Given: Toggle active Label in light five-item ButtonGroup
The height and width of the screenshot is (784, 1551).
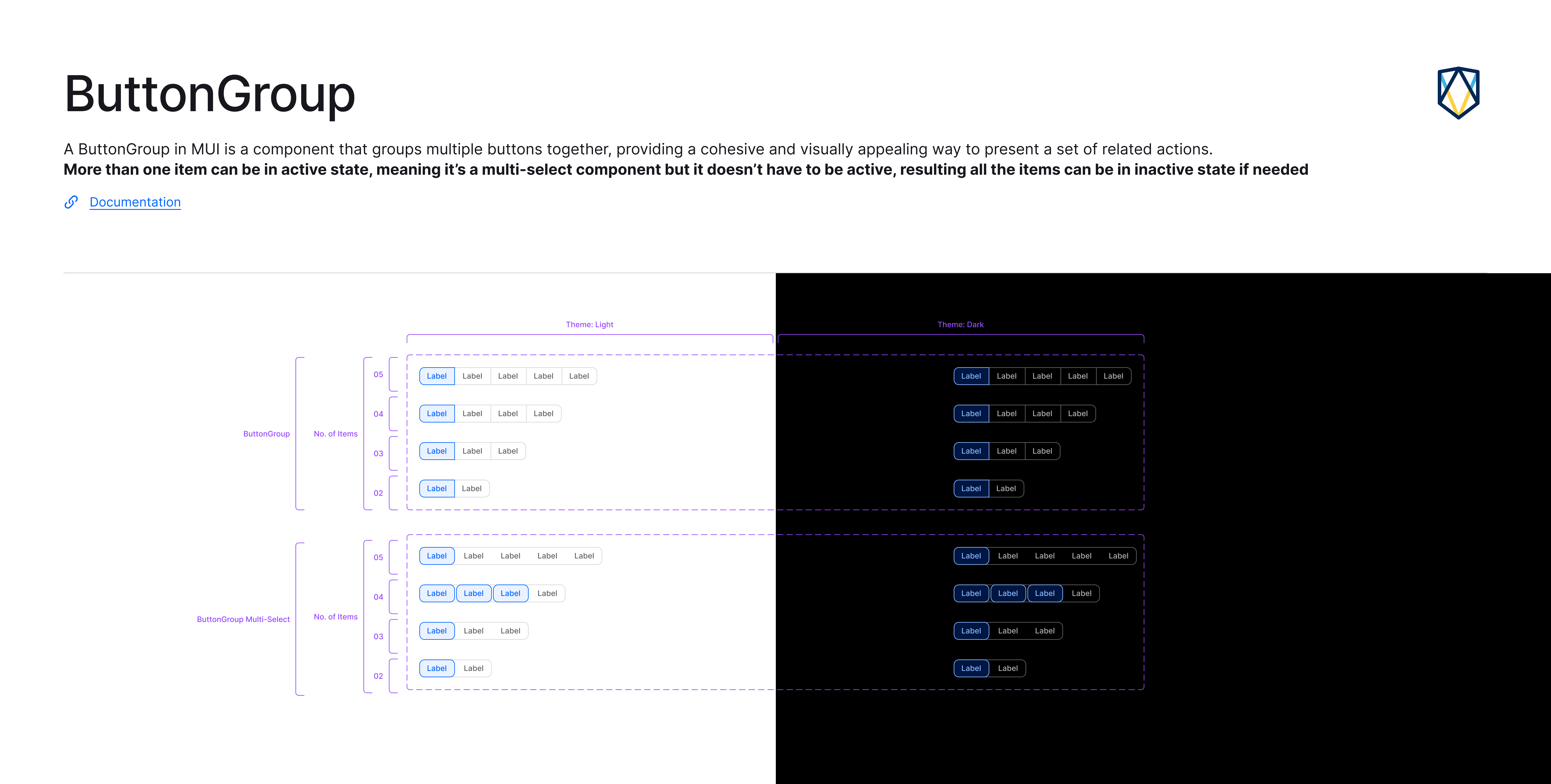Looking at the screenshot, I should [x=437, y=376].
